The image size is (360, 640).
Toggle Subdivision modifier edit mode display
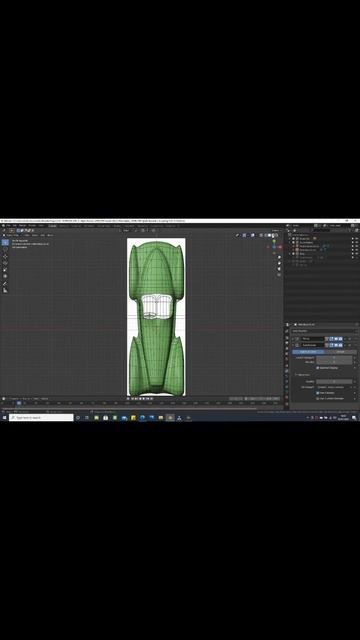332,345
